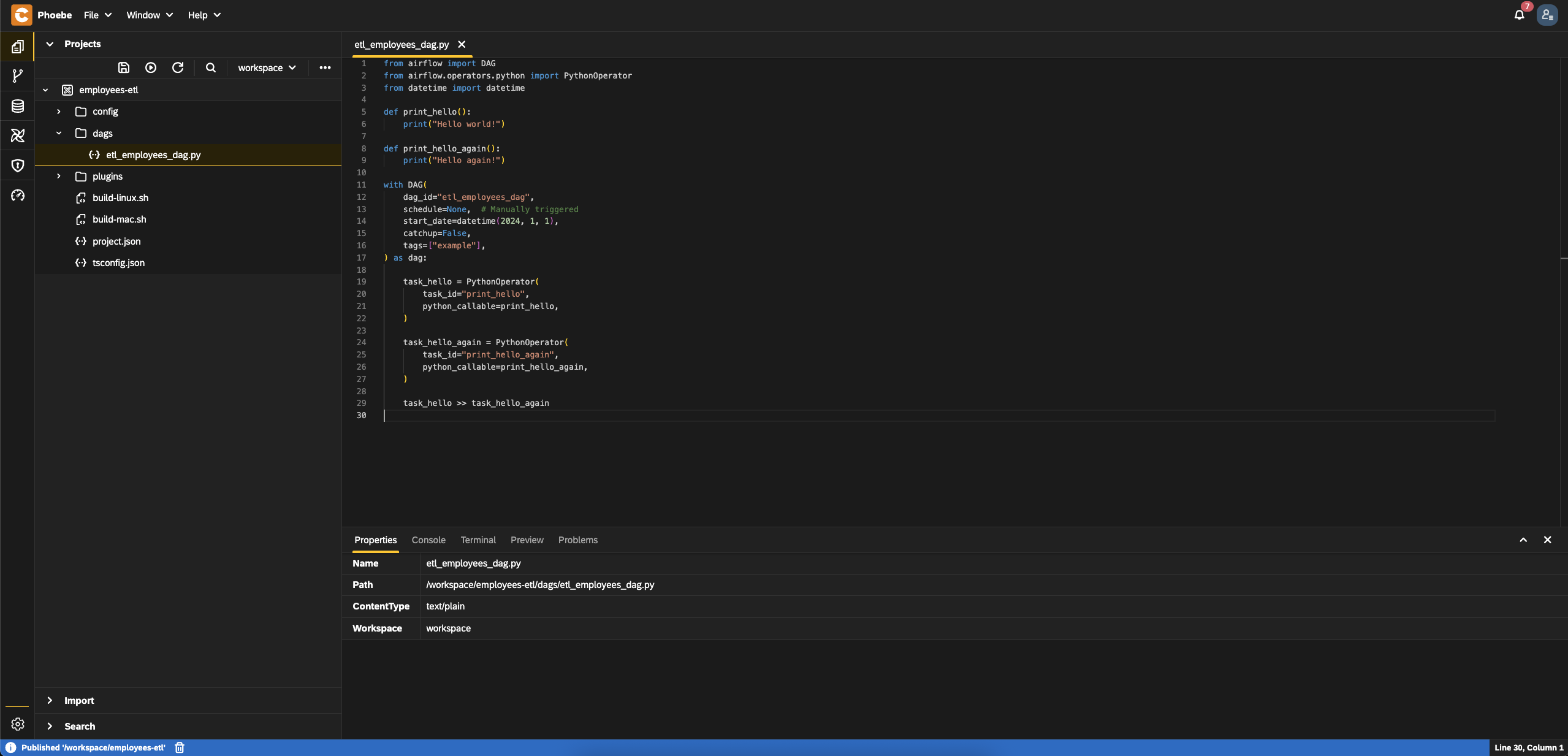The height and width of the screenshot is (756, 1568).
Task: Open the Operations gauge icon in sidebar
Action: (x=18, y=195)
